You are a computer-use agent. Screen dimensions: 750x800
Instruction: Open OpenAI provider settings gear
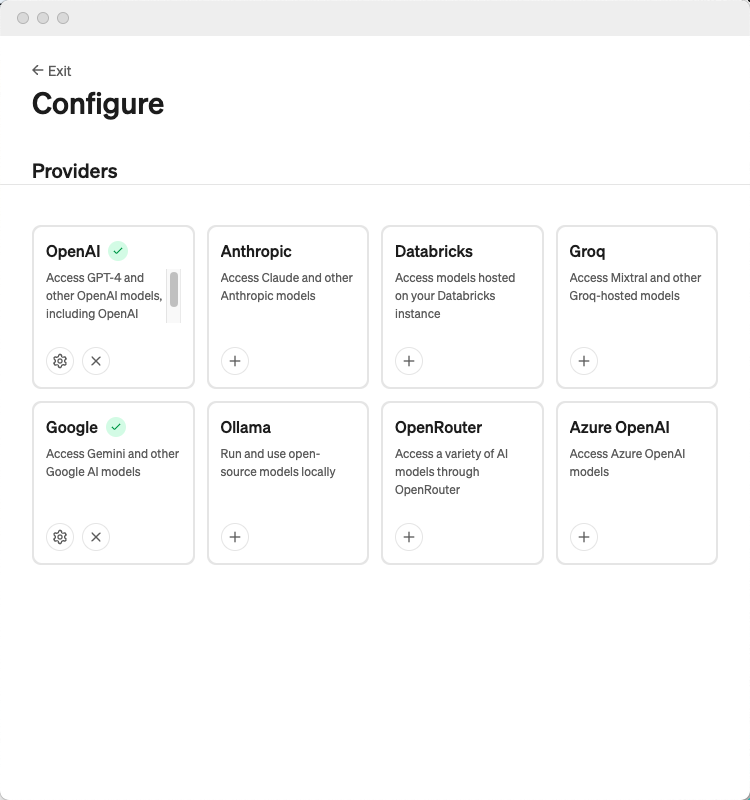pos(60,361)
